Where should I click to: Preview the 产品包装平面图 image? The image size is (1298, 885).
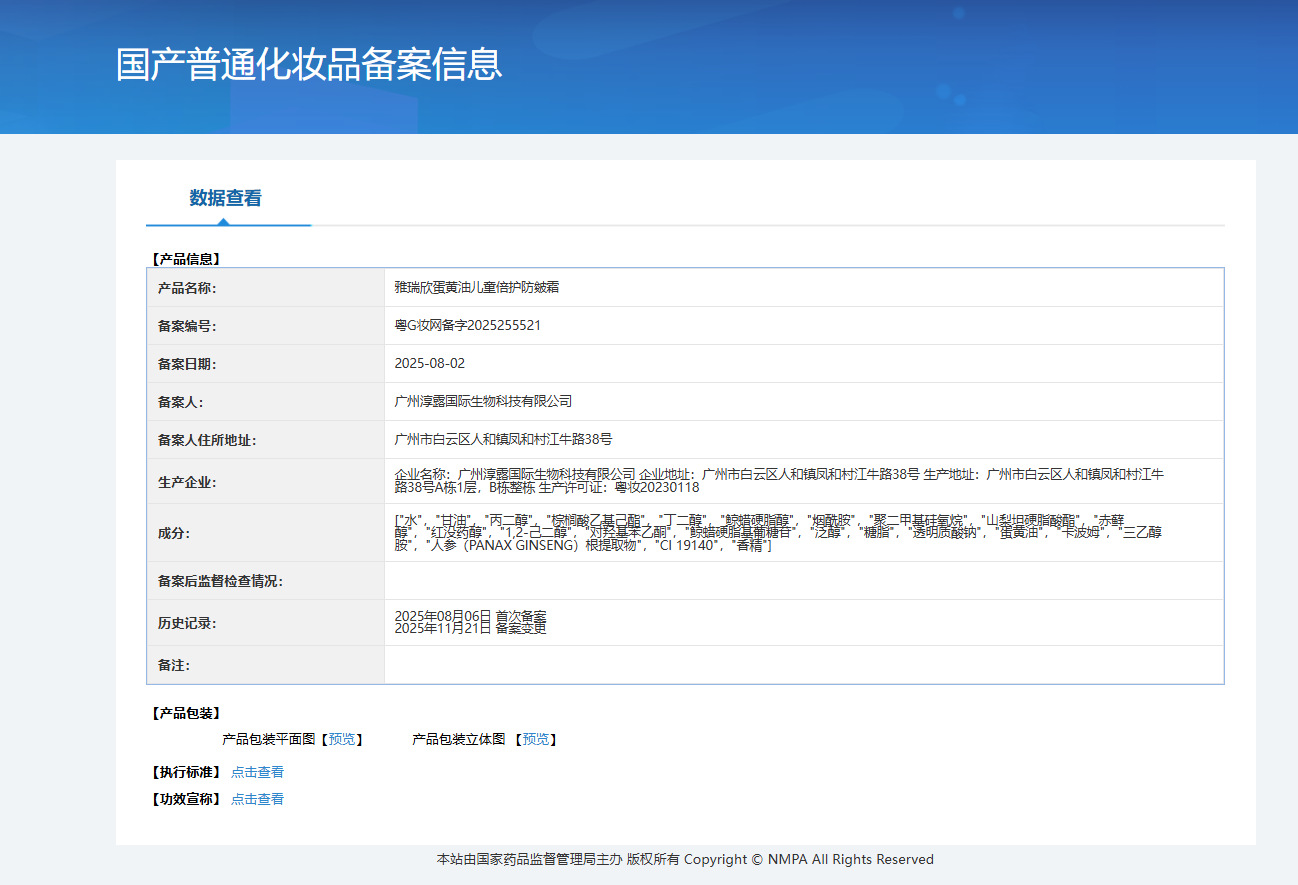tap(341, 739)
